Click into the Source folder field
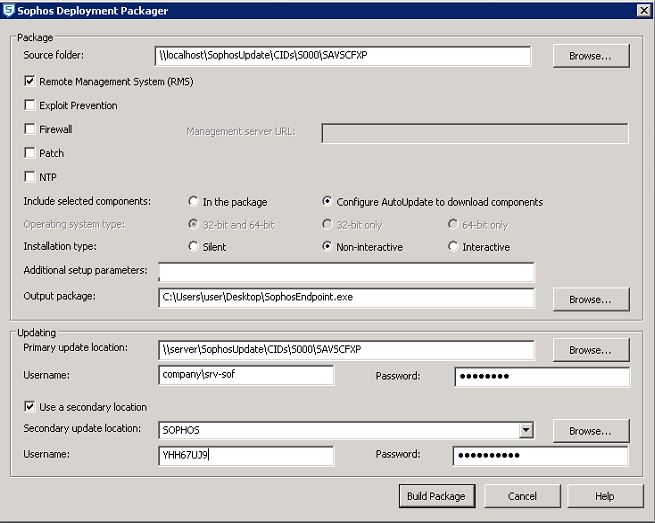Image resolution: width=655 pixels, height=523 pixels. click(343, 56)
